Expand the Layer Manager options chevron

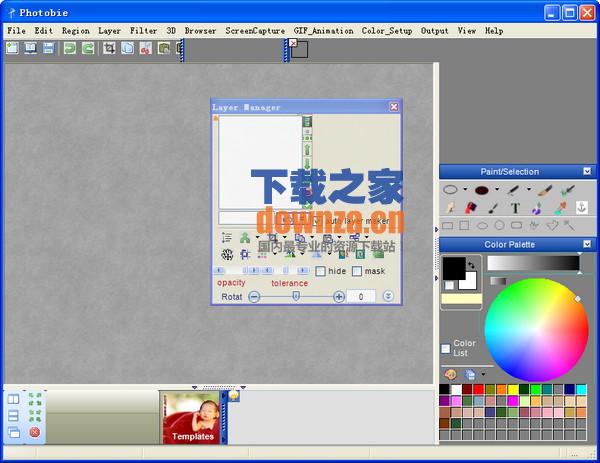coord(388,297)
